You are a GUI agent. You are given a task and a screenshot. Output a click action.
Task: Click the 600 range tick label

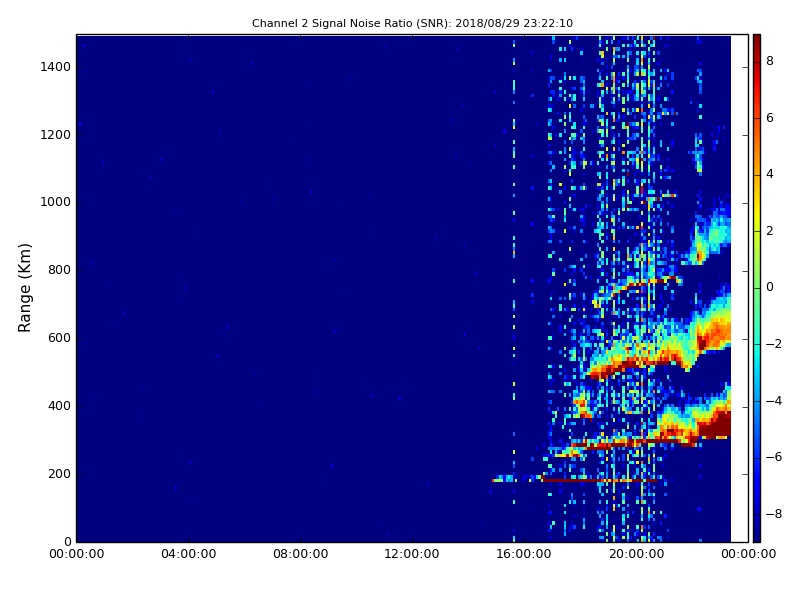[x=59, y=338]
